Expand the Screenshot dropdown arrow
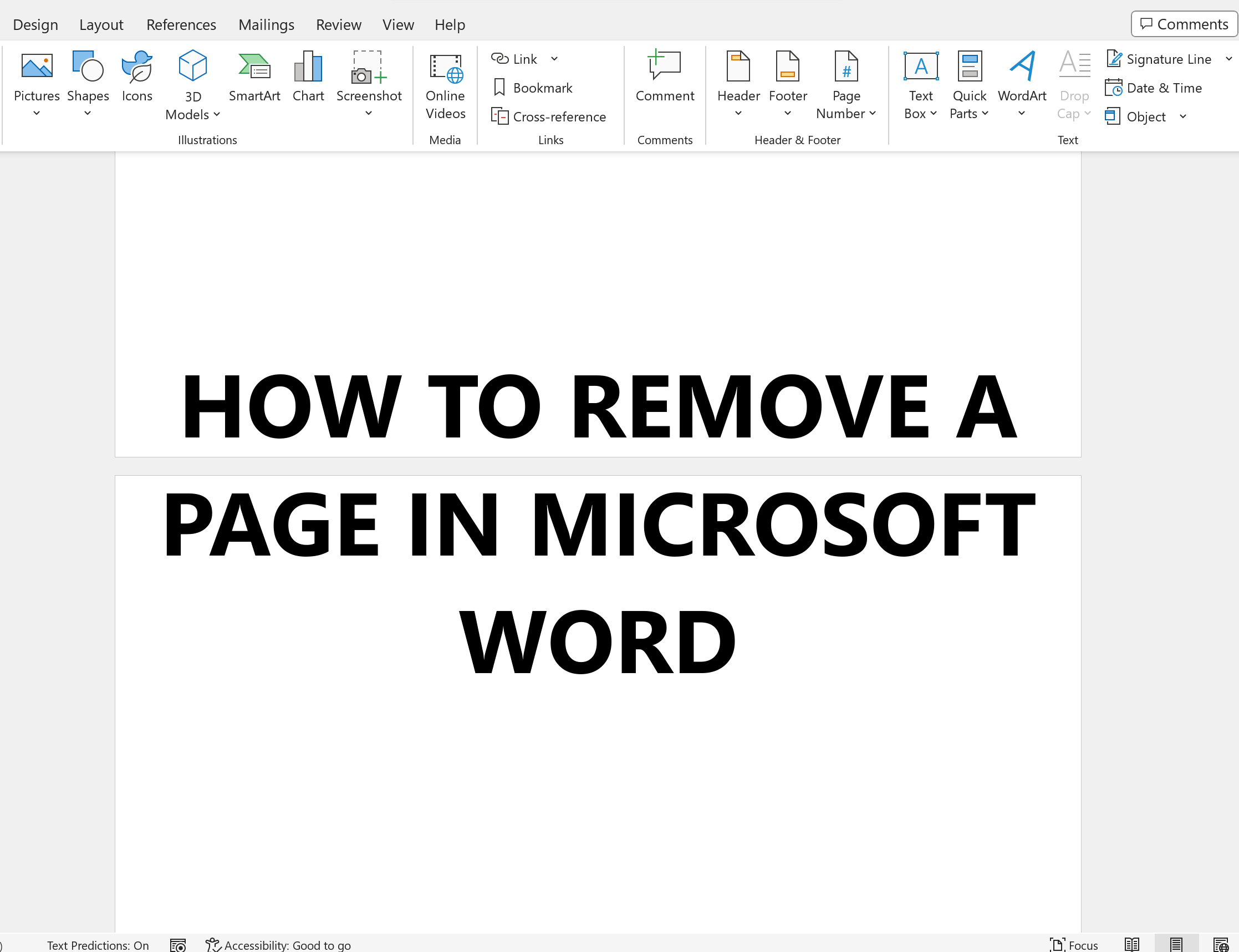This screenshot has height=952, width=1239. [x=369, y=113]
